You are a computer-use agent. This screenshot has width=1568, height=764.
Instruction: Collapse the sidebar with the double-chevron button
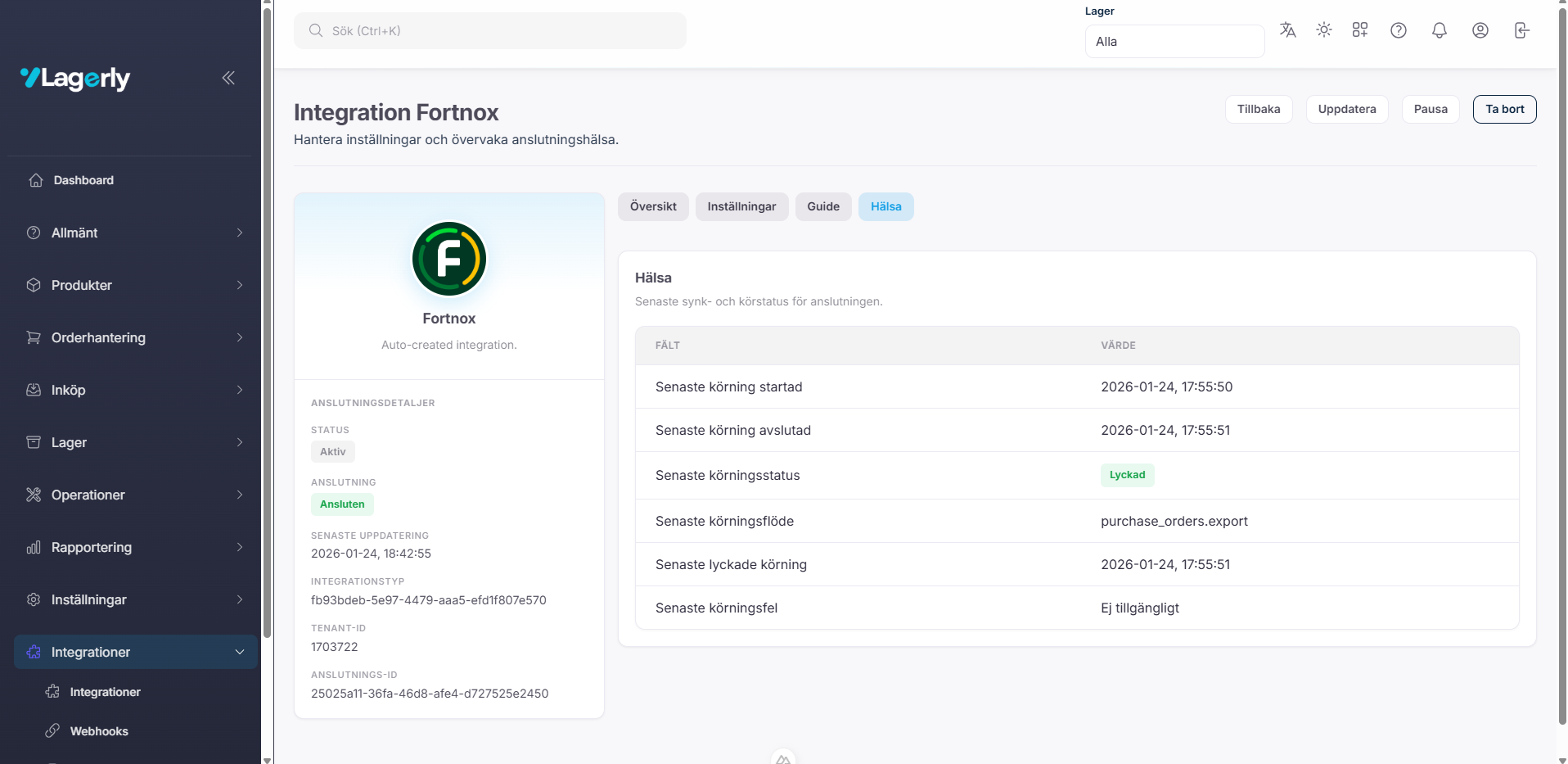[x=228, y=78]
